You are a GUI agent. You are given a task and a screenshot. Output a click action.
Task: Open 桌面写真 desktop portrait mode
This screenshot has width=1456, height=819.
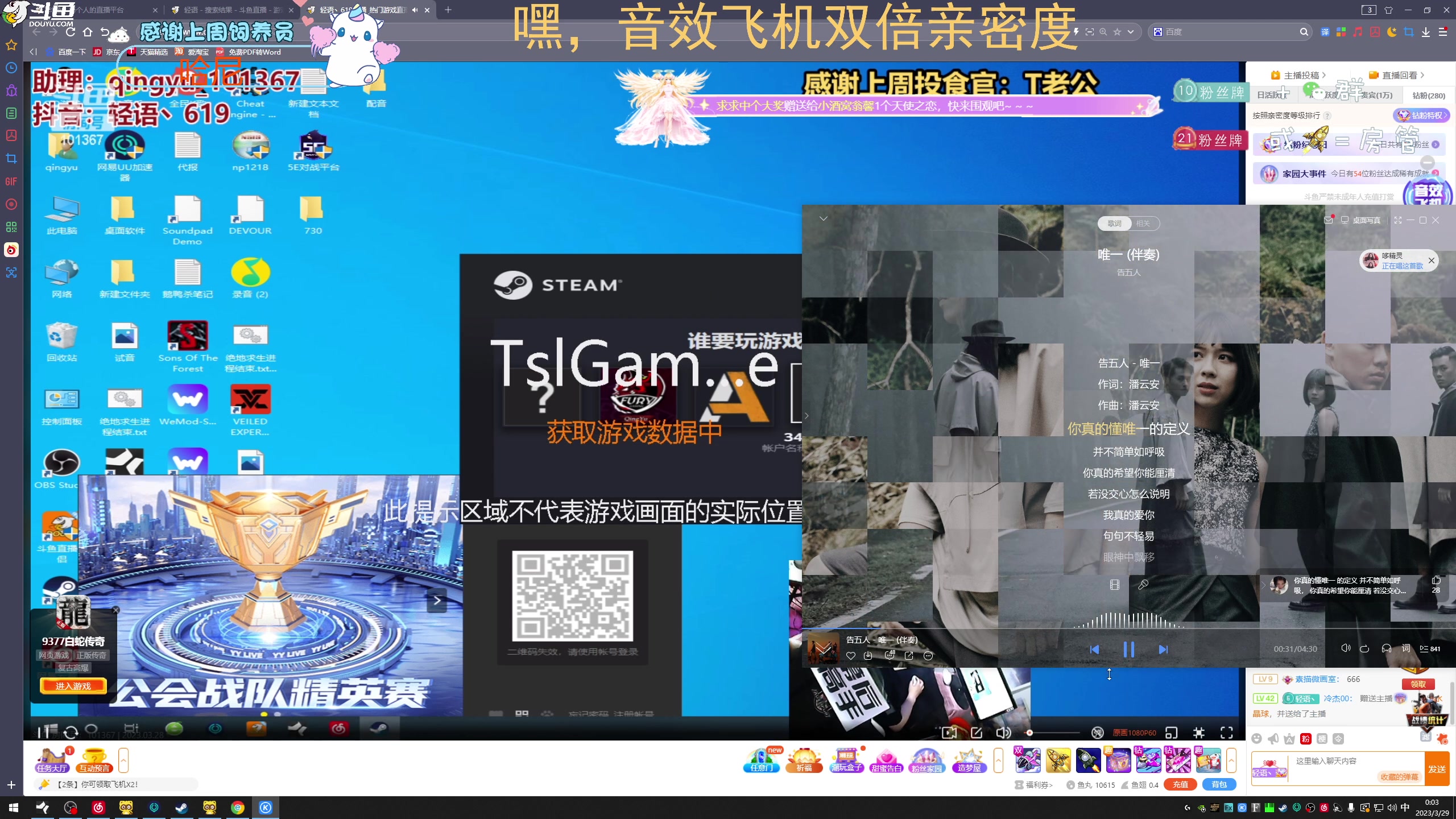(1360, 220)
